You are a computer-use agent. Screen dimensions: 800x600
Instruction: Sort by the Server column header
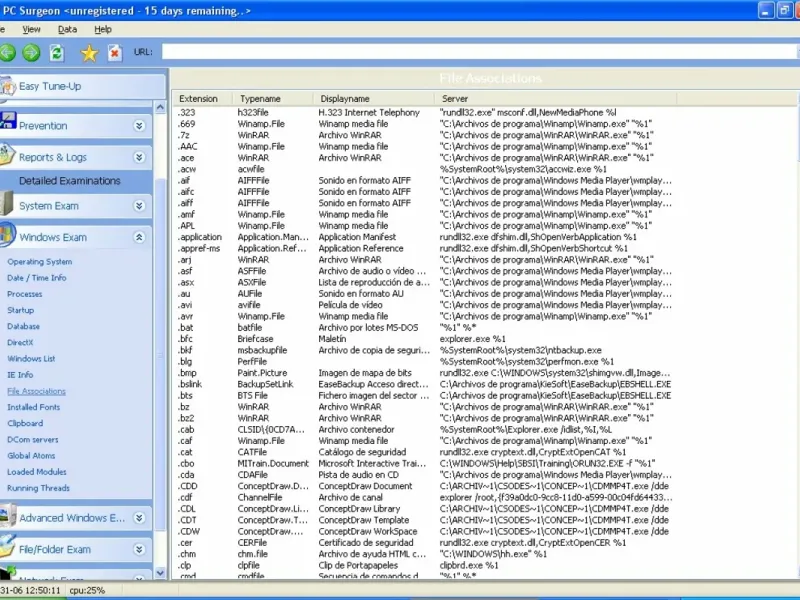[x=555, y=98]
